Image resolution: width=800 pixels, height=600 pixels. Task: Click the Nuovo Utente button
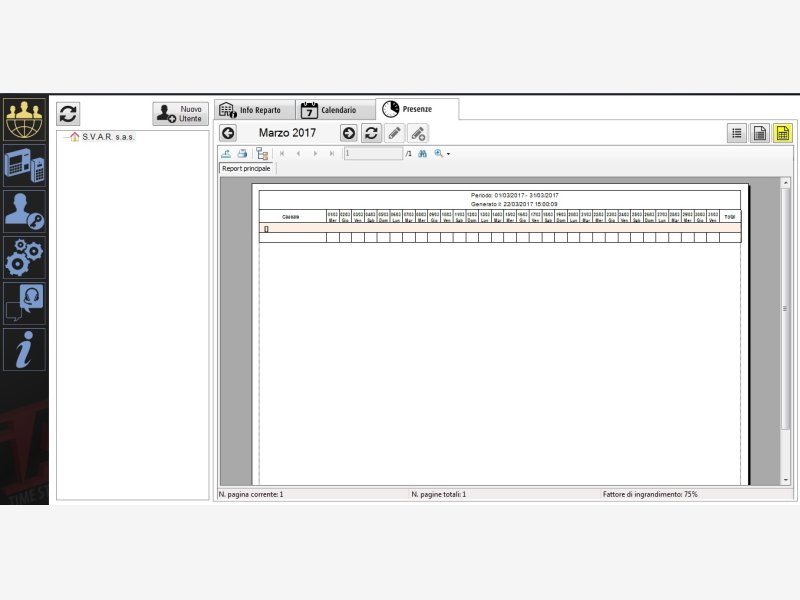click(x=180, y=113)
